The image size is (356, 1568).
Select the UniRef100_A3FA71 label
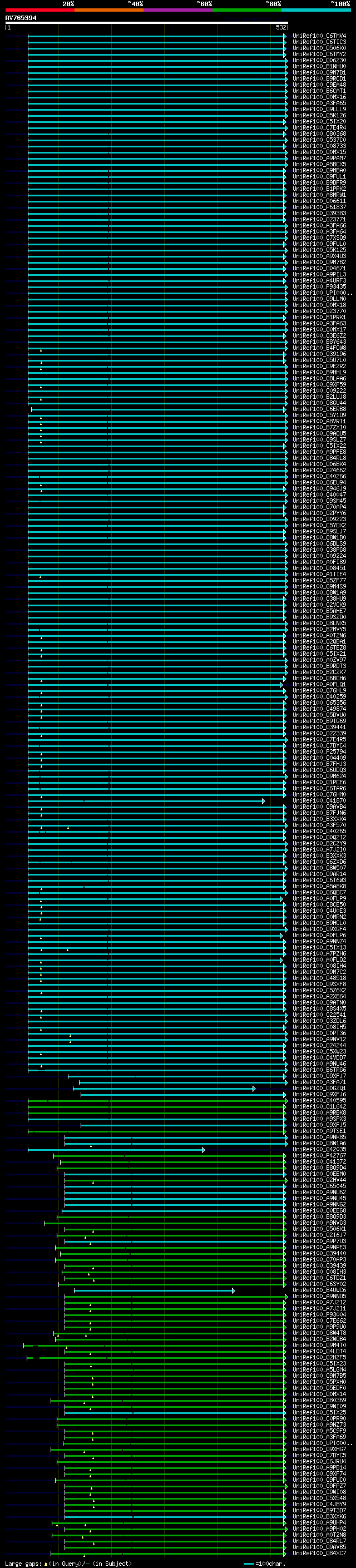pos(319,1082)
